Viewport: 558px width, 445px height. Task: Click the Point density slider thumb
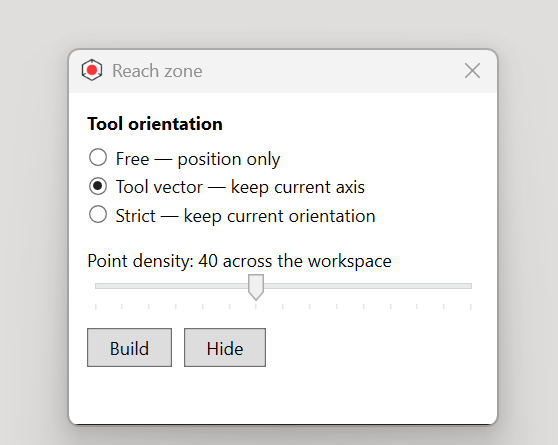(256, 287)
